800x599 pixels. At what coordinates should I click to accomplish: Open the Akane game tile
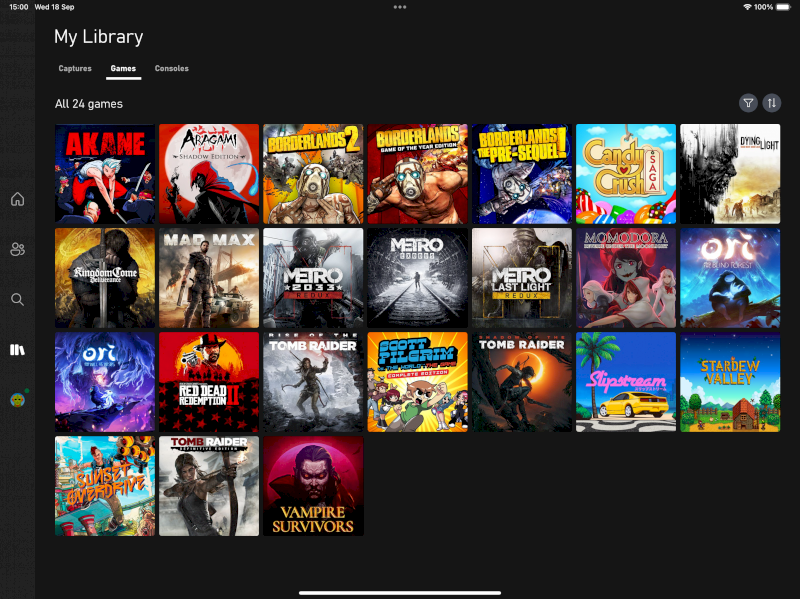pos(105,174)
